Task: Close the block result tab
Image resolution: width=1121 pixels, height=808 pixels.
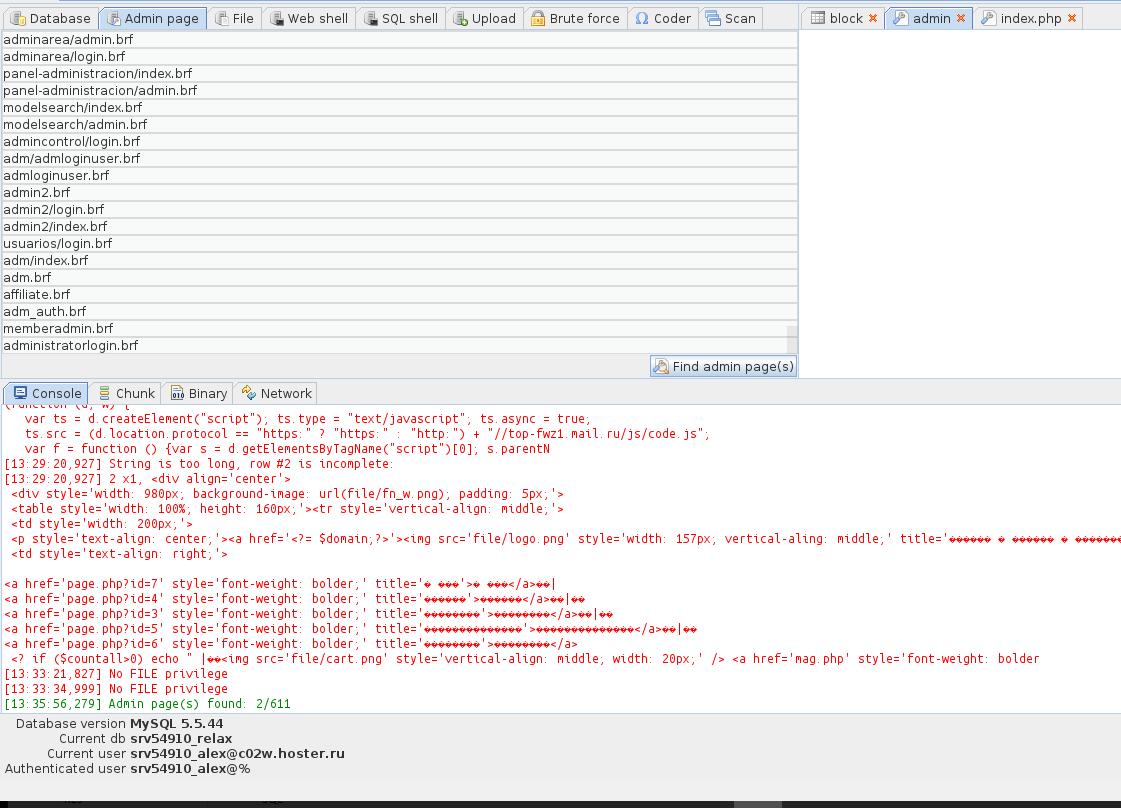Action: click(873, 18)
